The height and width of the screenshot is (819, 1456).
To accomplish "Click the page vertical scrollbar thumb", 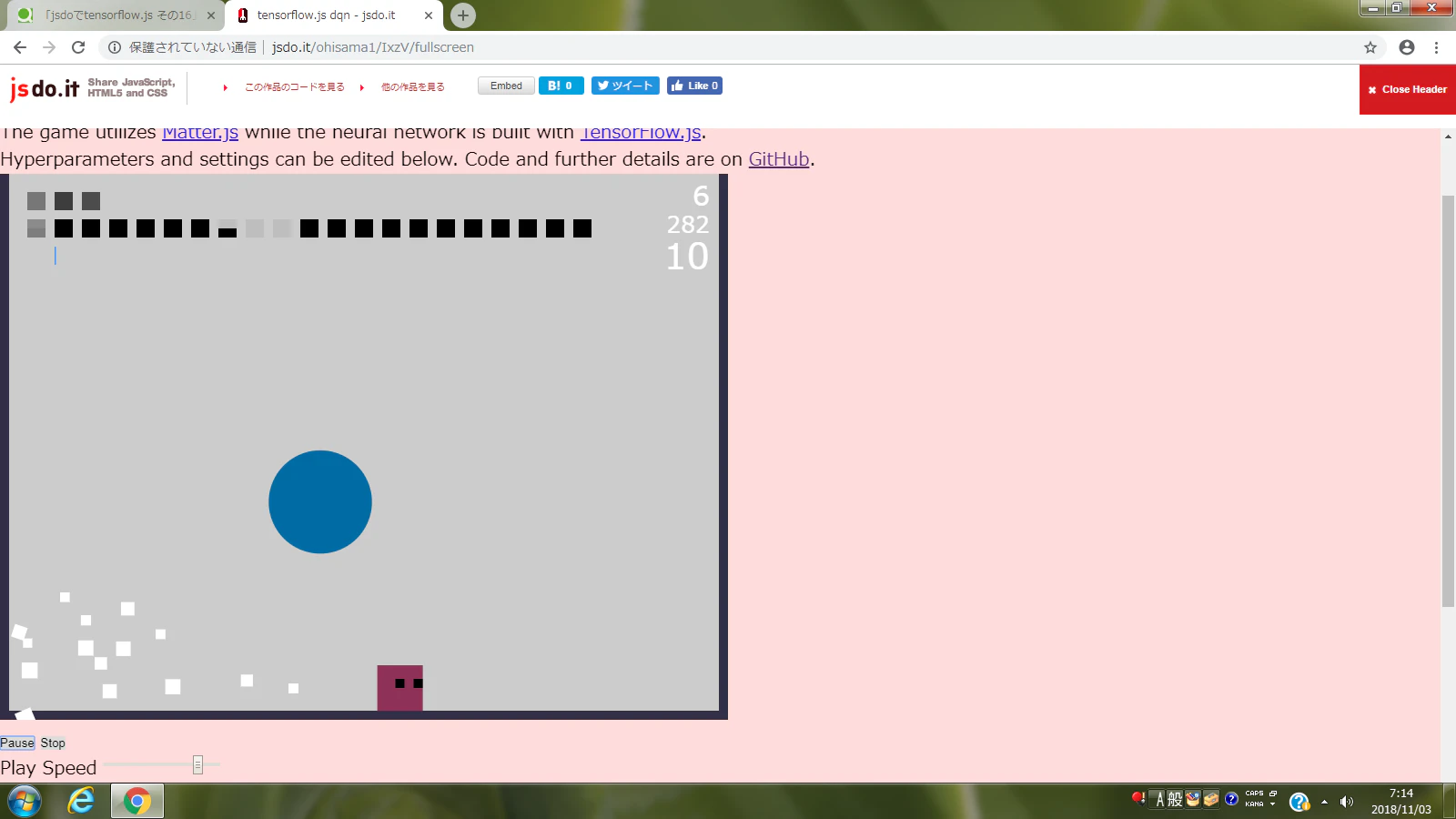I will tap(1448, 400).
